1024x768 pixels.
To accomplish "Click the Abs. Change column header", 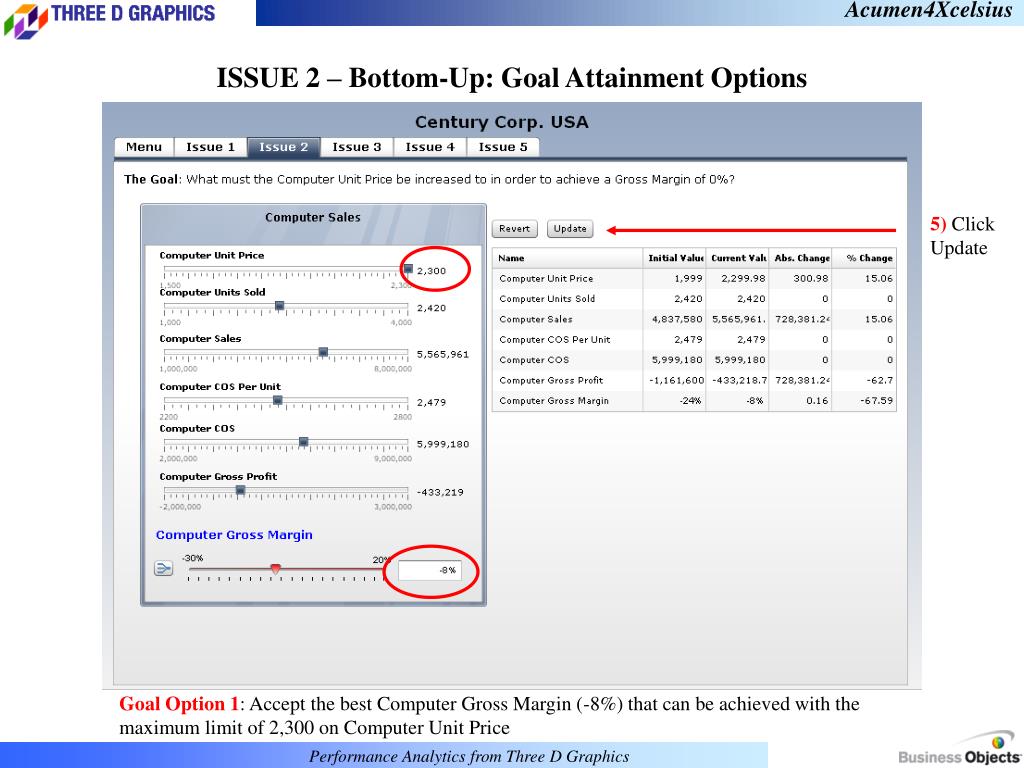I will click(801, 258).
